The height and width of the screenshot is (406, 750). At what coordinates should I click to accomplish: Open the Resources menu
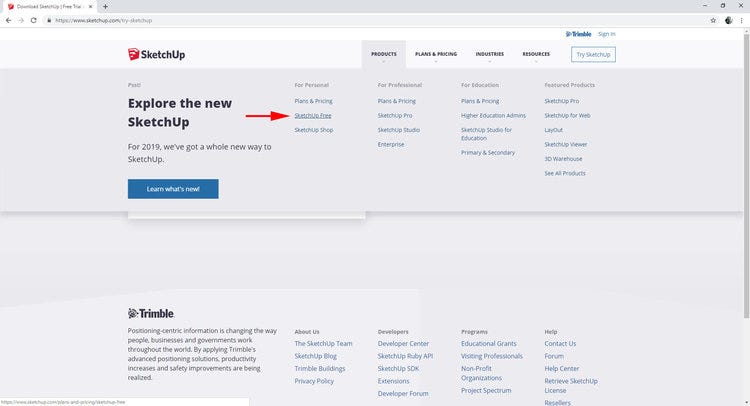tap(536, 54)
